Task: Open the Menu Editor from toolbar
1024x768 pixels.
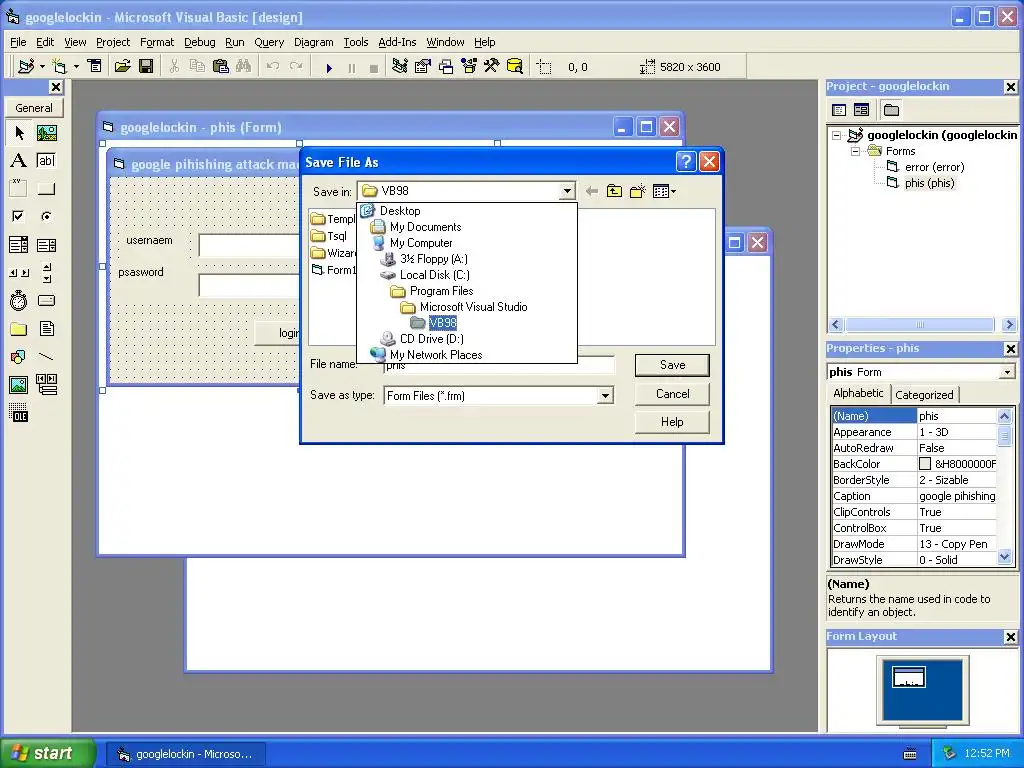Action: pyautogui.click(x=95, y=66)
